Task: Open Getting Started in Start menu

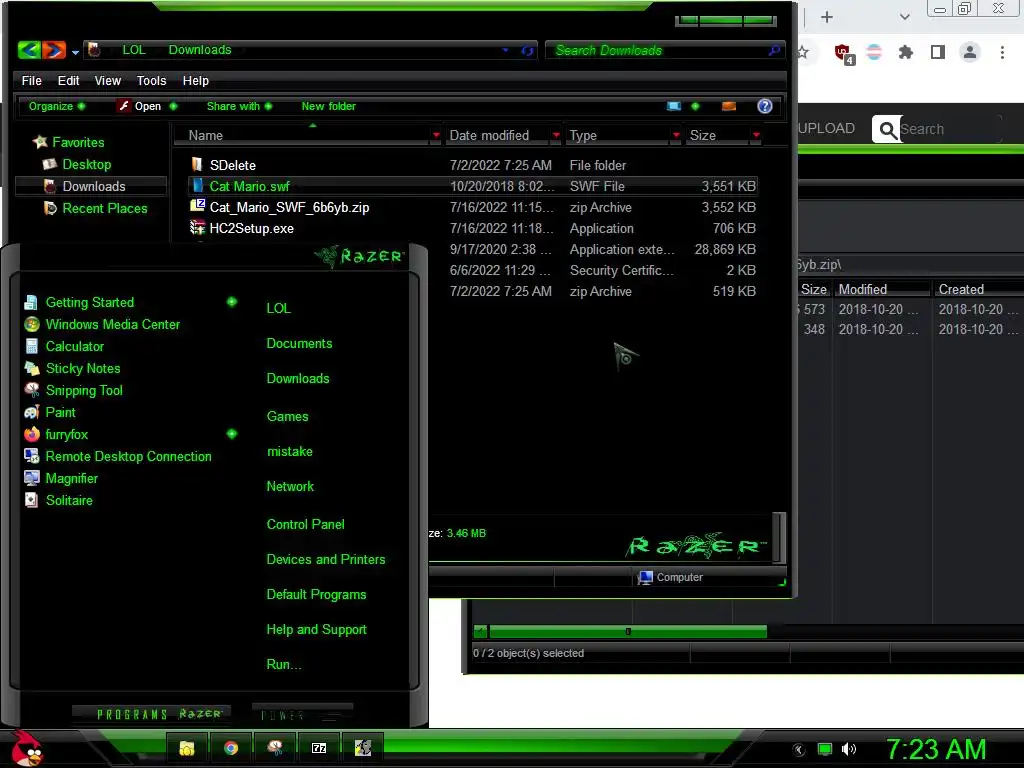Action: point(89,302)
